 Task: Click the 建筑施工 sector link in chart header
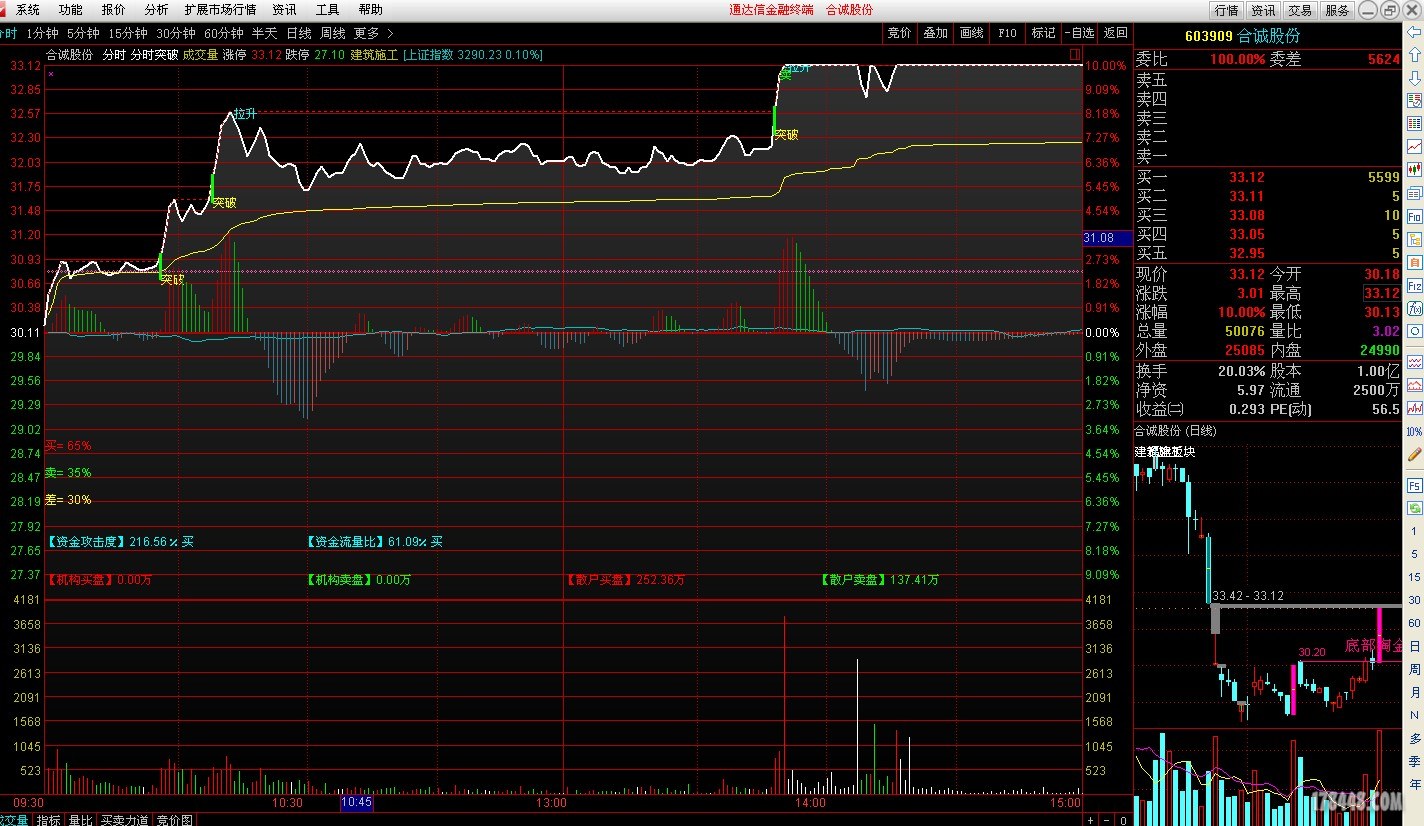pos(374,55)
